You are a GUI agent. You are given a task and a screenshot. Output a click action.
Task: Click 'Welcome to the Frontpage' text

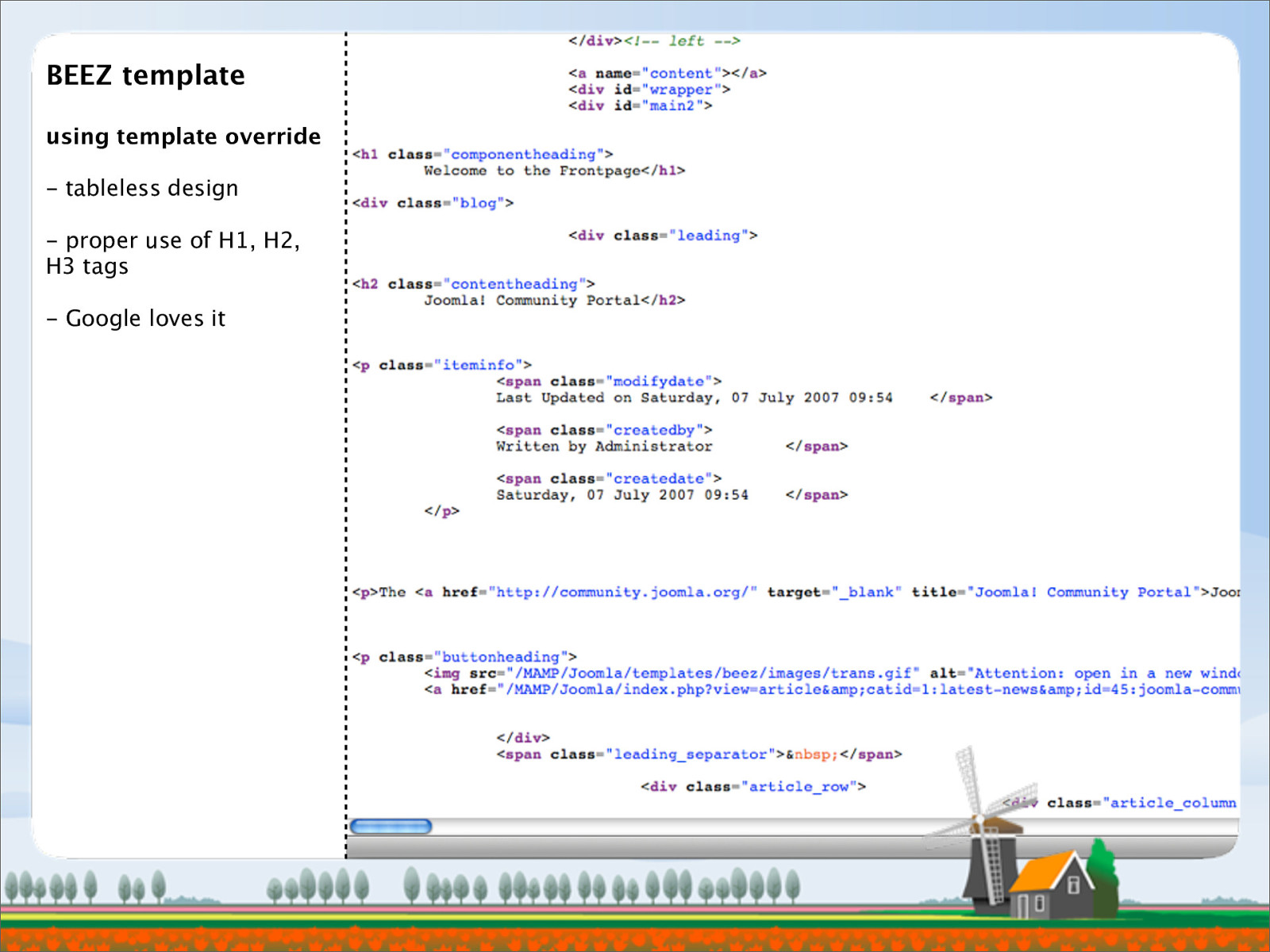(x=532, y=171)
